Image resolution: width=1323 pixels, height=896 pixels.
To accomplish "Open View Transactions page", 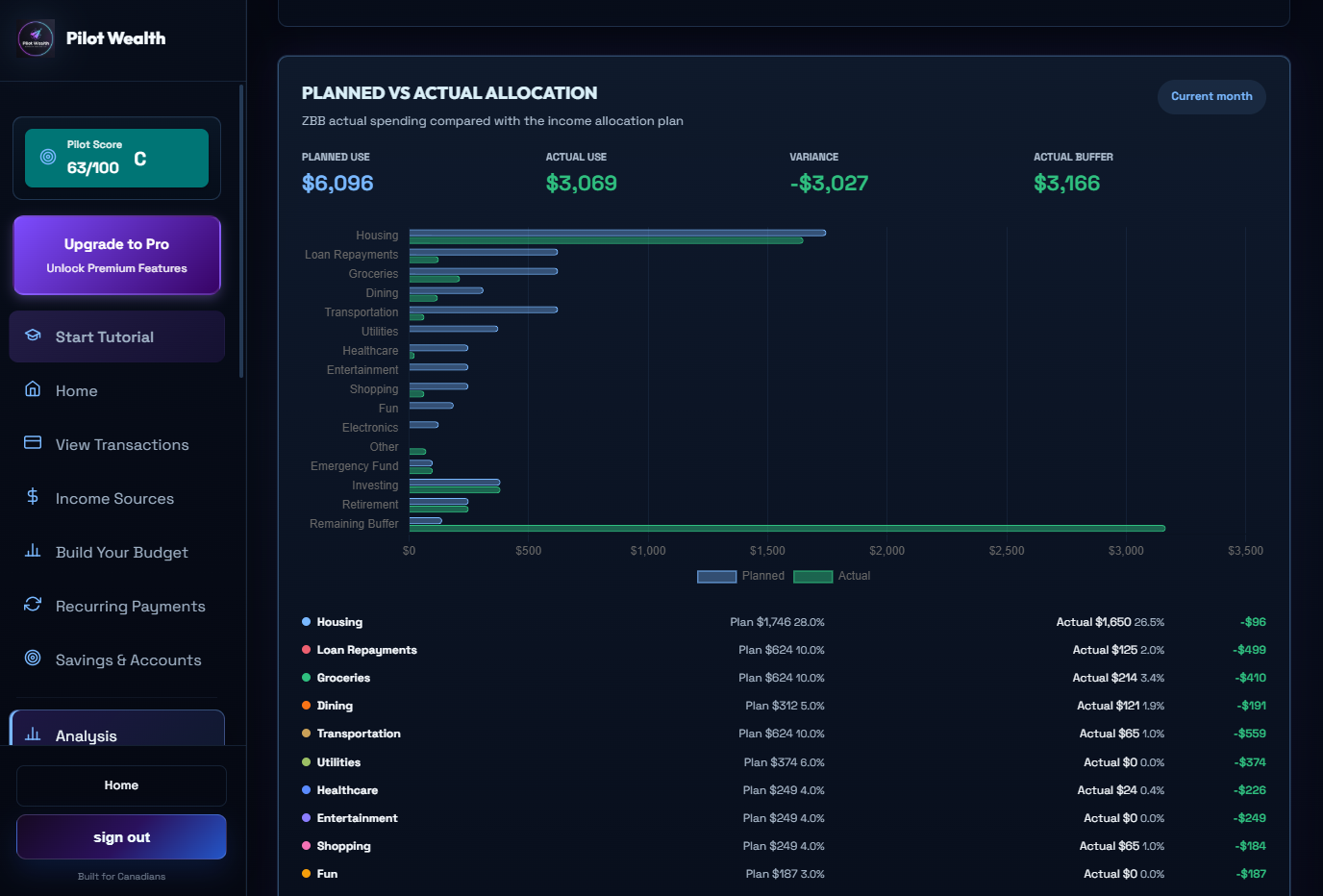I will [117, 444].
